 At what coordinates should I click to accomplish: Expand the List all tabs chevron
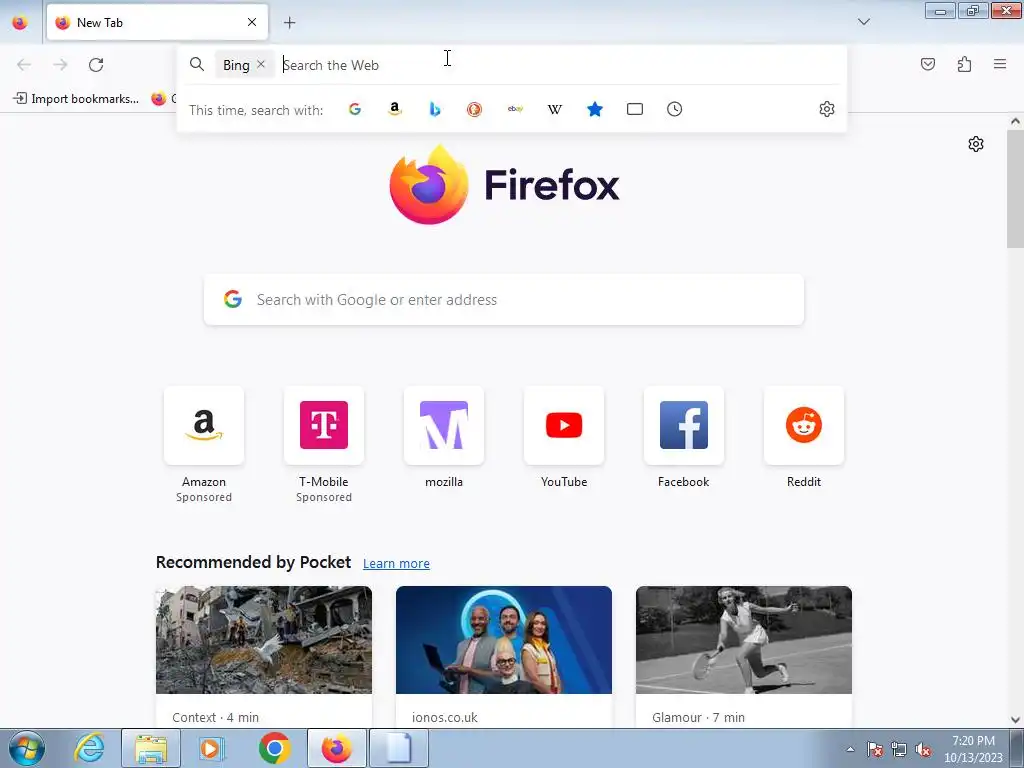(863, 22)
